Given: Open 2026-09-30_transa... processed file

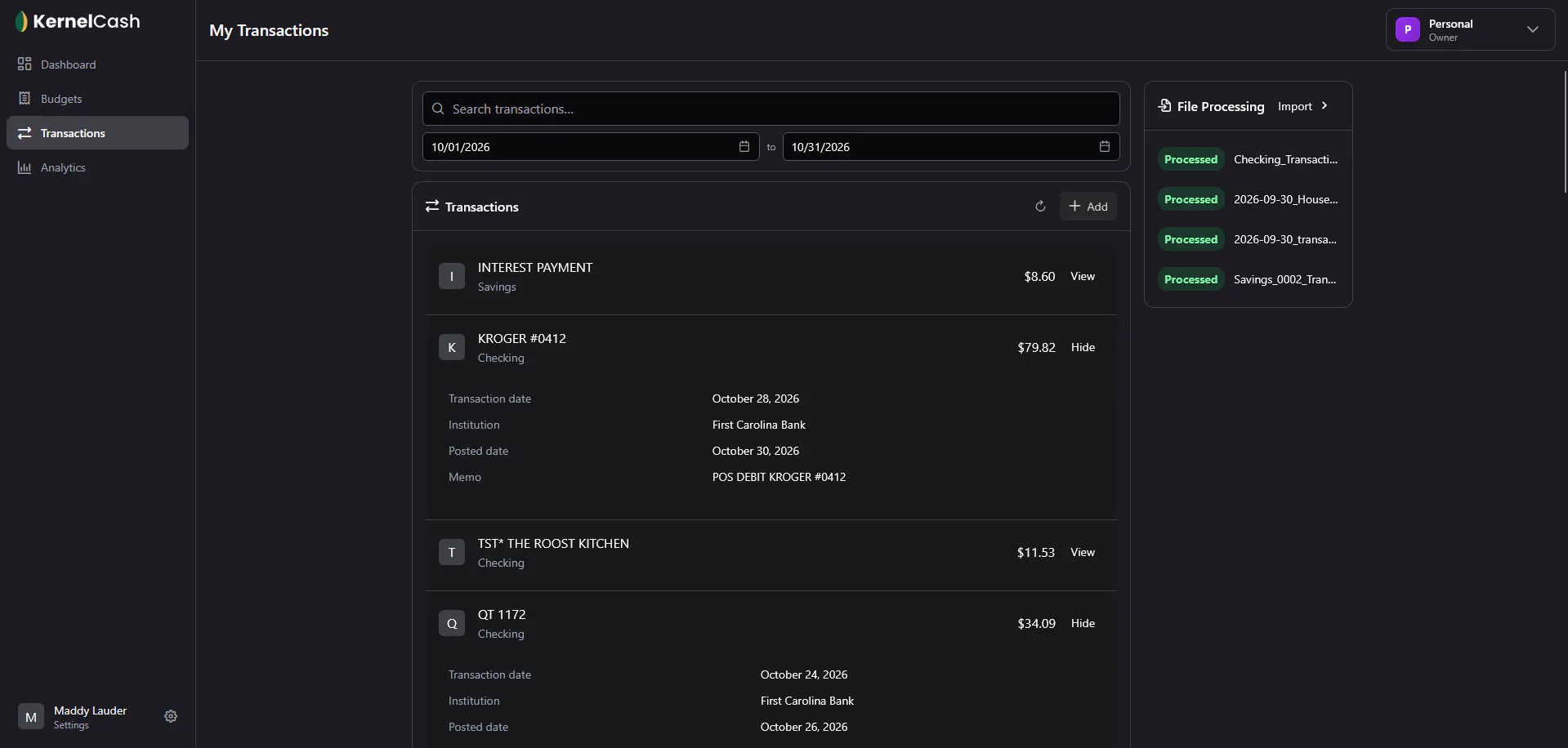Looking at the screenshot, I should pos(1285,239).
